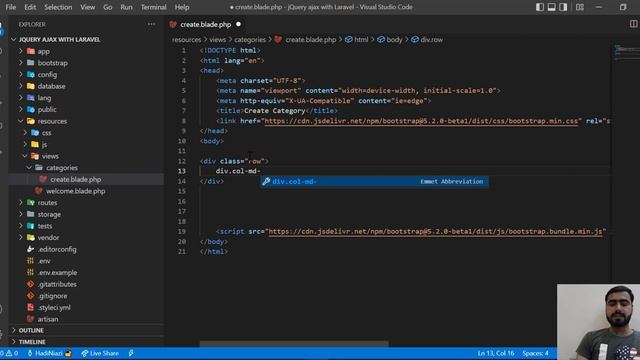Viewport: 640px width, 360px height.
Task: Click the public folder icon
Action: point(31,109)
